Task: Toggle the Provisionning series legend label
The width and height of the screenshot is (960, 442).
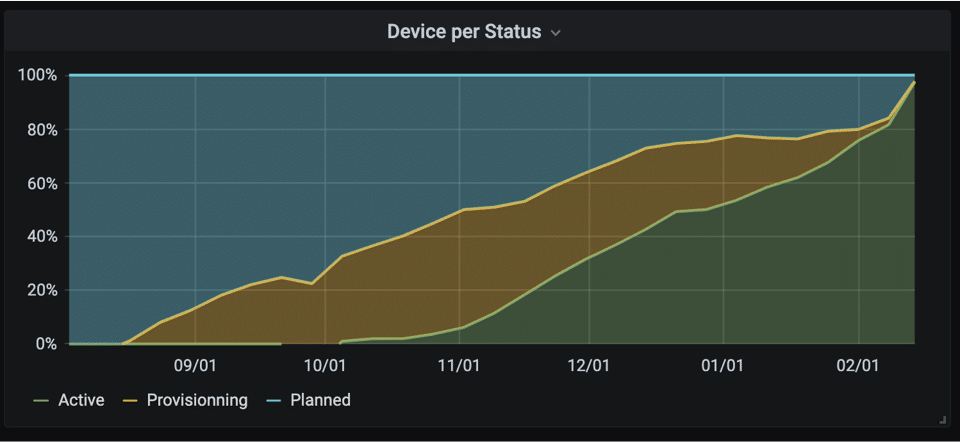Action: (x=197, y=400)
